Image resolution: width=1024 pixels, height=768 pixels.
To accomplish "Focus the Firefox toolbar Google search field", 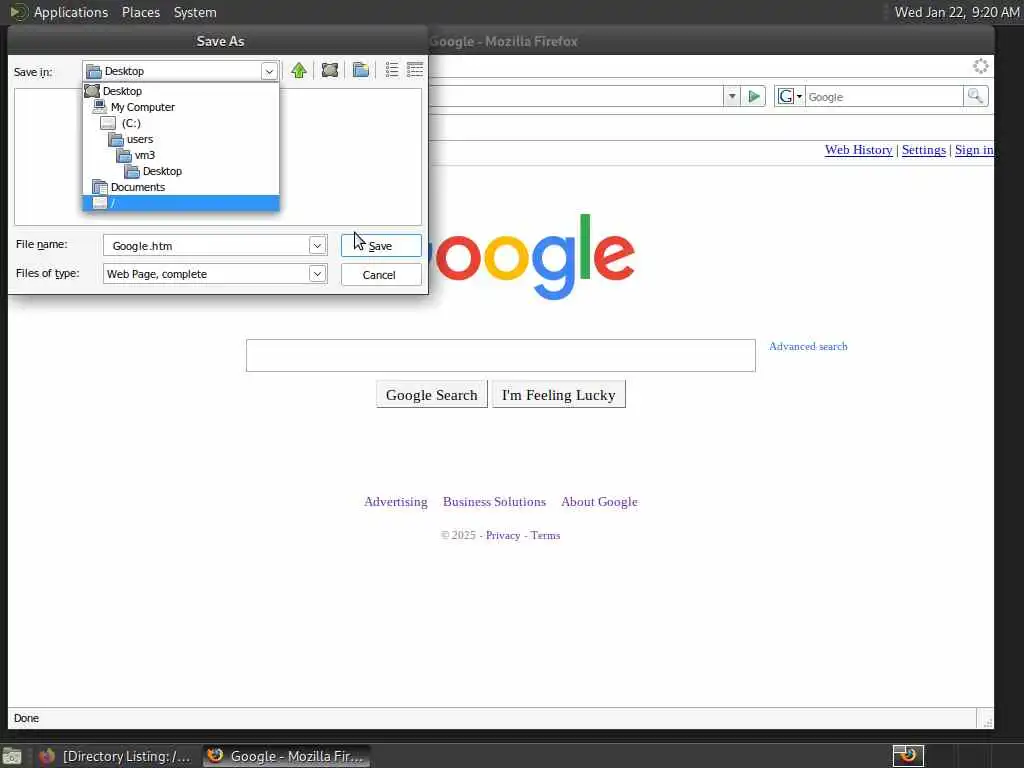I will pos(884,97).
